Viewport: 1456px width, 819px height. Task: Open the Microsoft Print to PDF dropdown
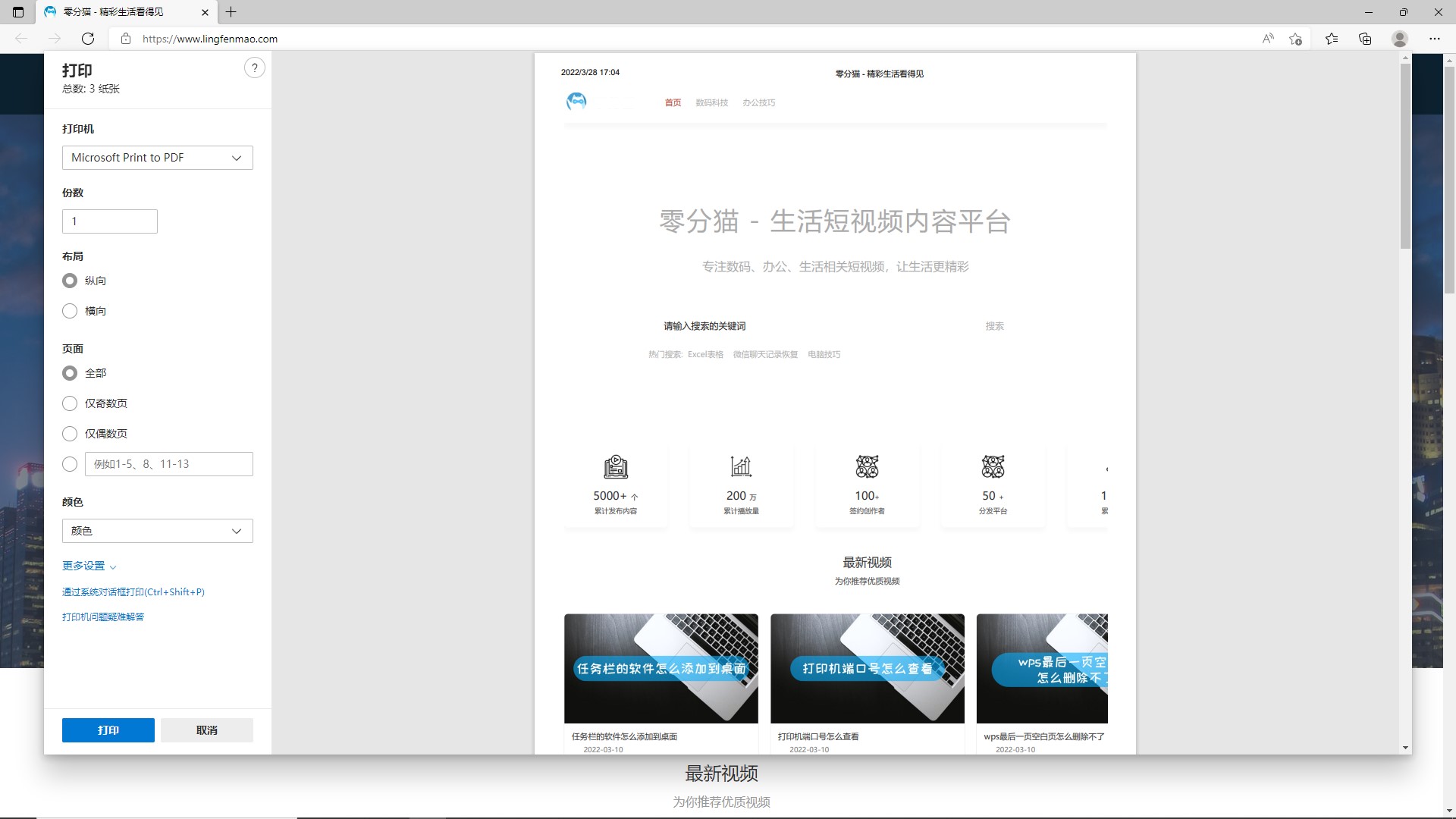157,158
